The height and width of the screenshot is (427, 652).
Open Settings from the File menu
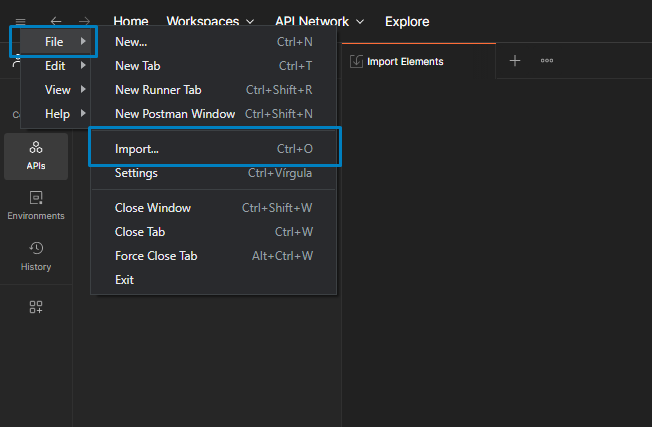pos(213,173)
